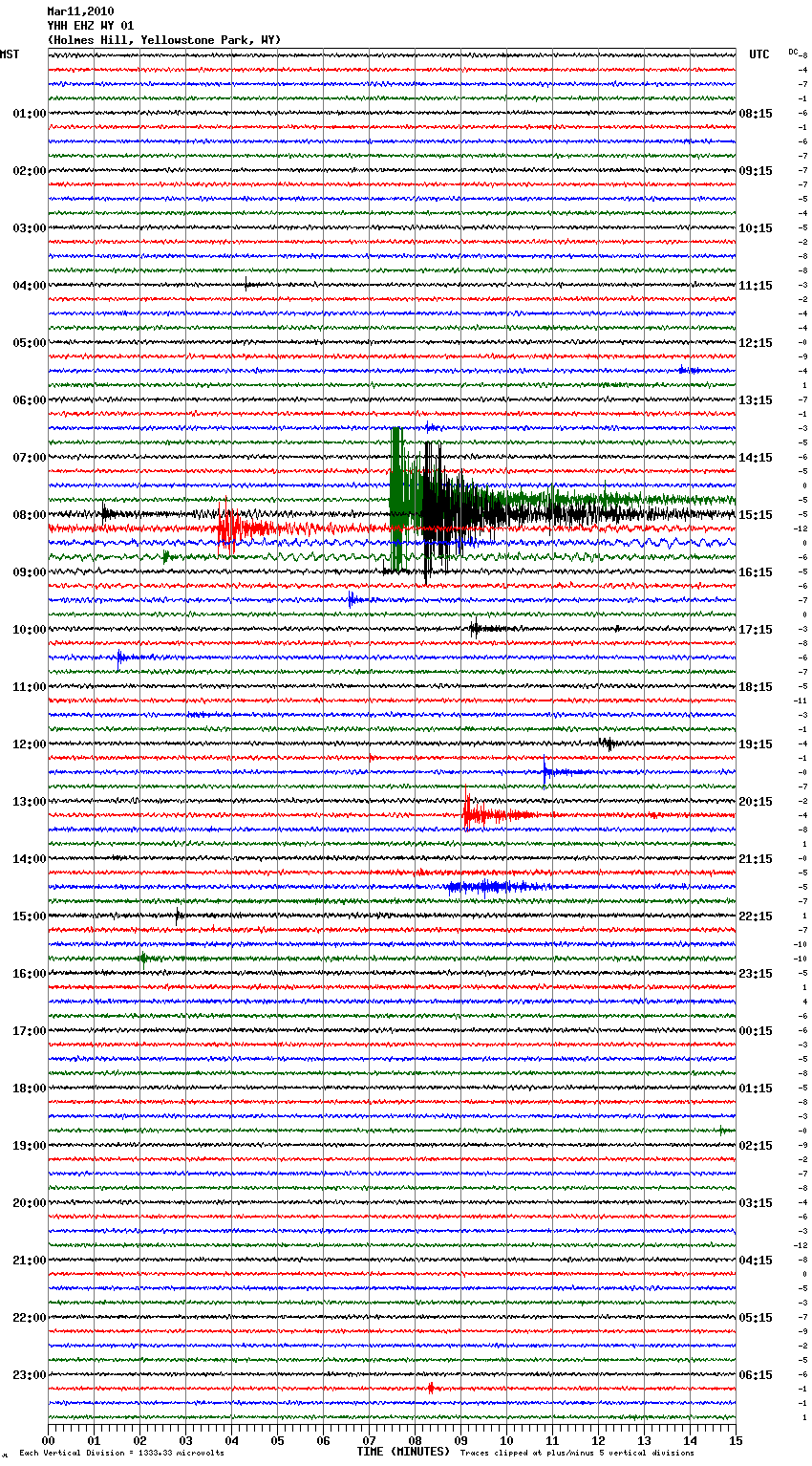Select the YHH EHZ WY 01 station label
812x1466 pixels.
91,26
